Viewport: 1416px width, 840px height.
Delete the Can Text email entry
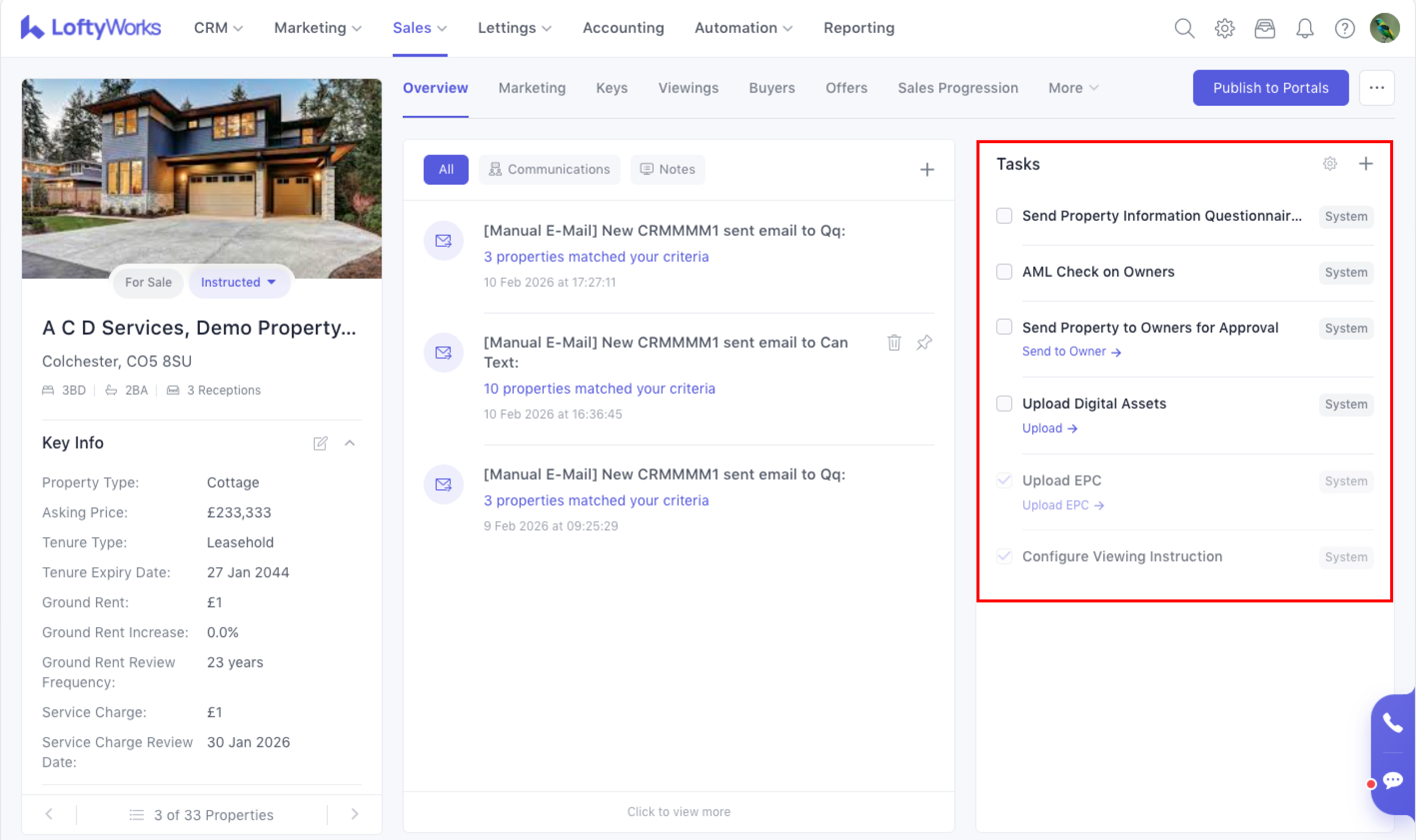893,342
